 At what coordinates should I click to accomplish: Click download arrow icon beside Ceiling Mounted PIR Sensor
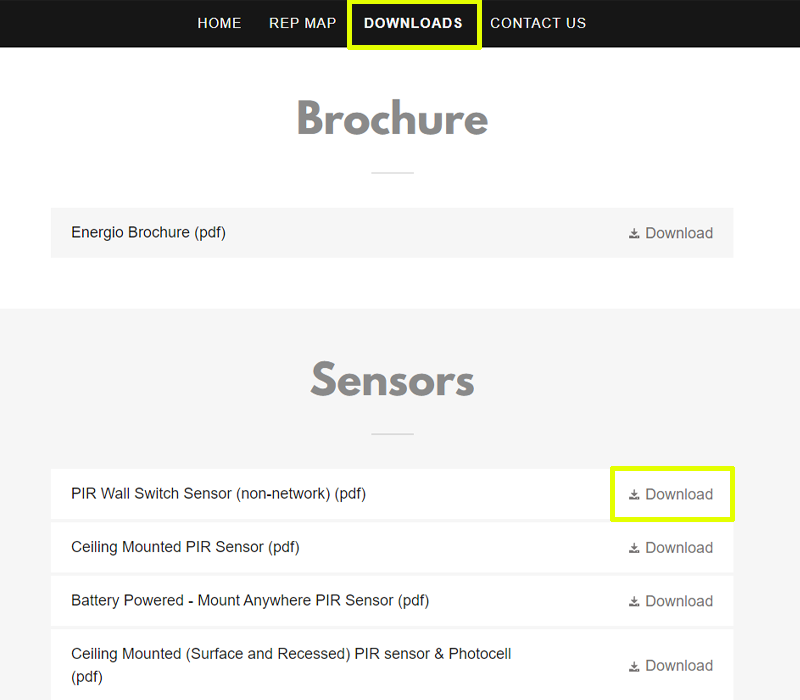pyautogui.click(x=634, y=548)
